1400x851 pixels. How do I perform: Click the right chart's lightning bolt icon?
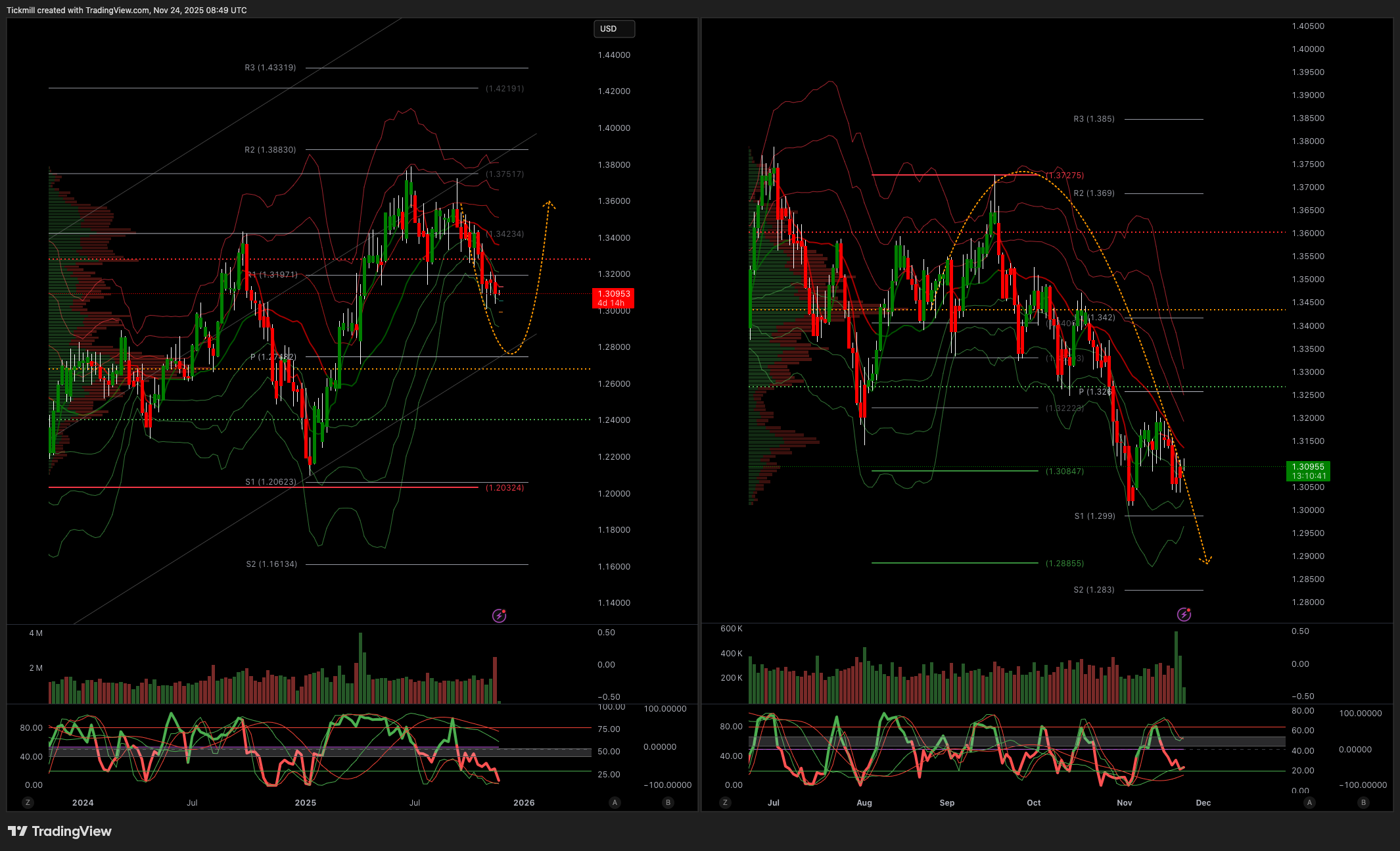point(1184,614)
